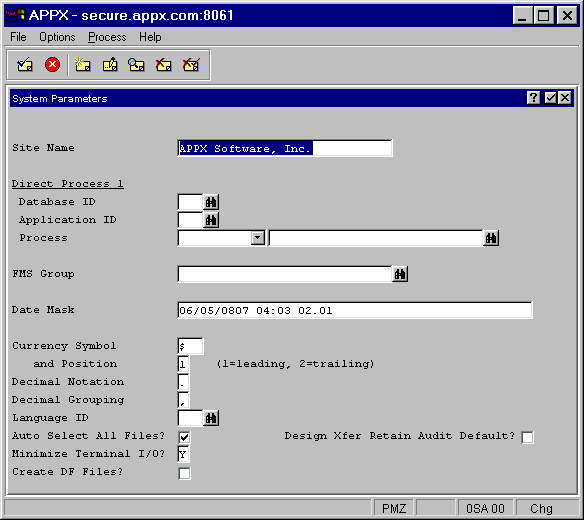Click the Currency Symbol field

[190, 346]
